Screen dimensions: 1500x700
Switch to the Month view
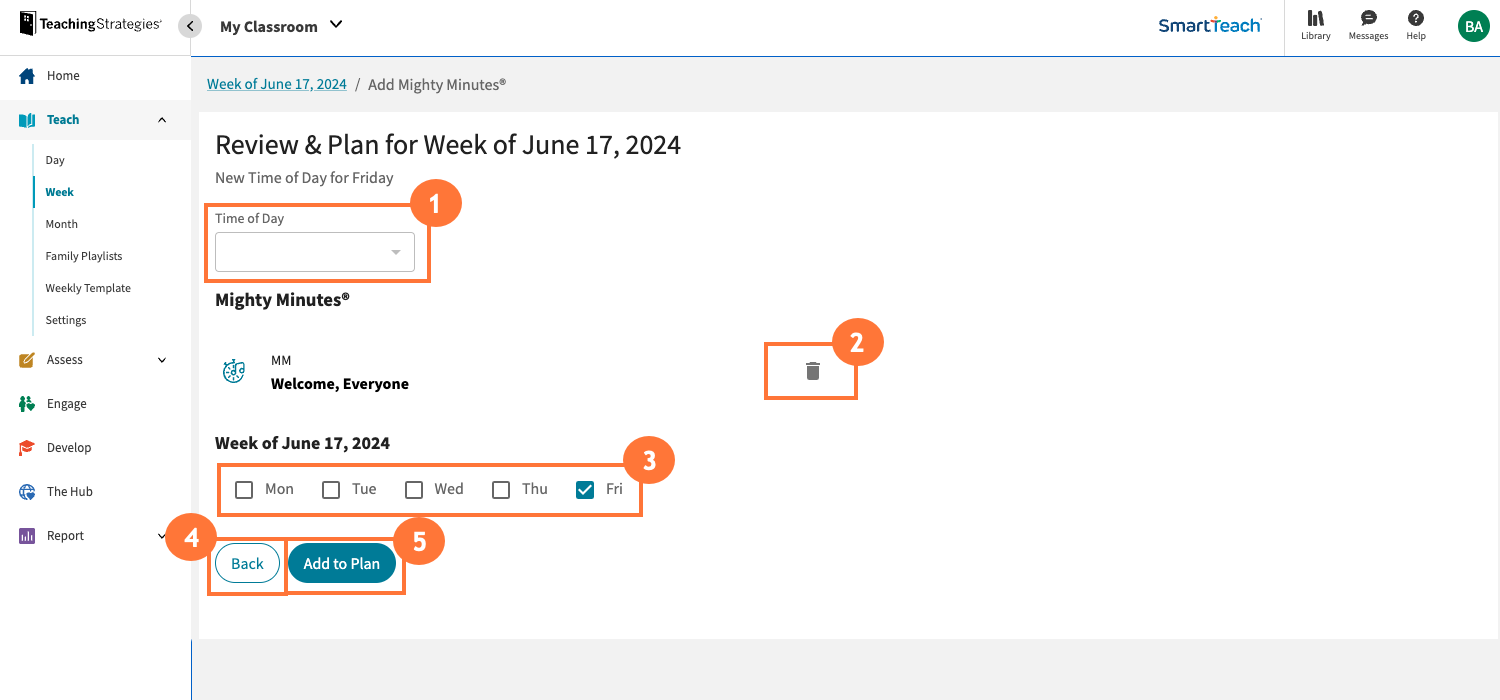pyautogui.click(x=61, y=223)
